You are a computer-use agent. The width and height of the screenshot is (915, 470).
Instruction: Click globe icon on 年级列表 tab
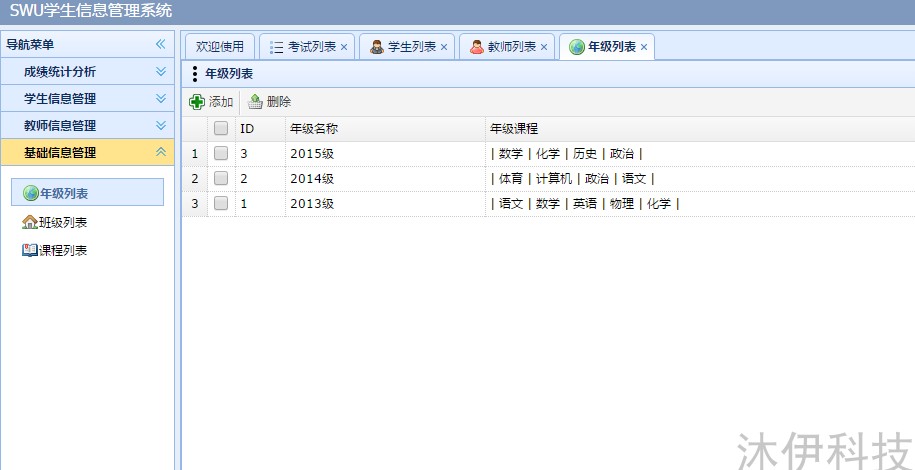577,47
